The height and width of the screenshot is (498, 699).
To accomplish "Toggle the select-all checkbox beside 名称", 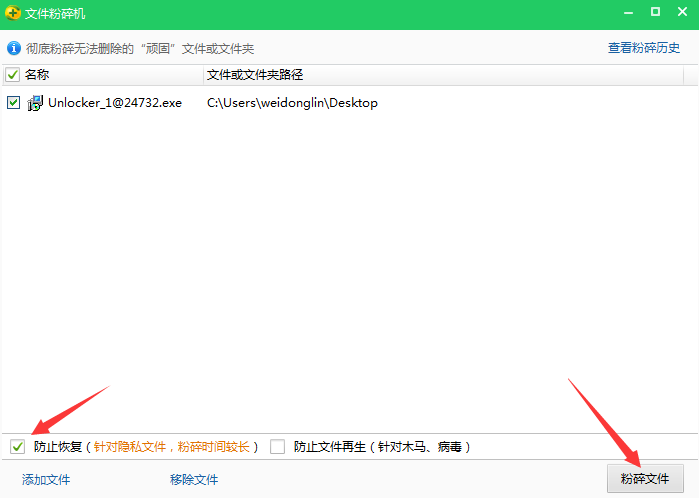I will click(12, 74).
